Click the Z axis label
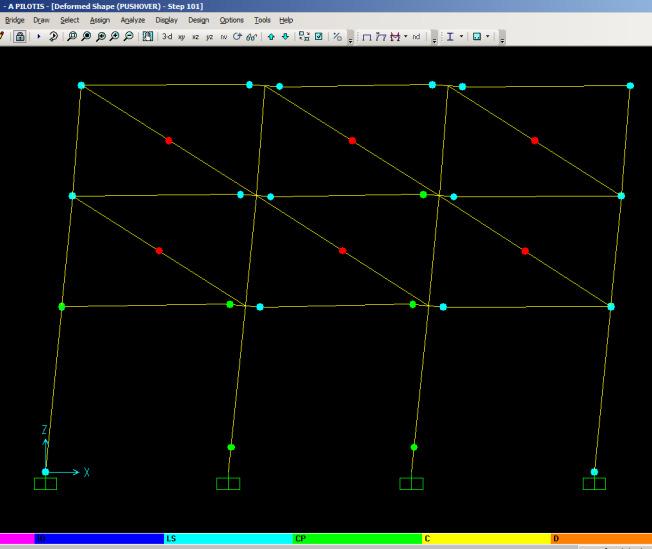 click(44, 430)
